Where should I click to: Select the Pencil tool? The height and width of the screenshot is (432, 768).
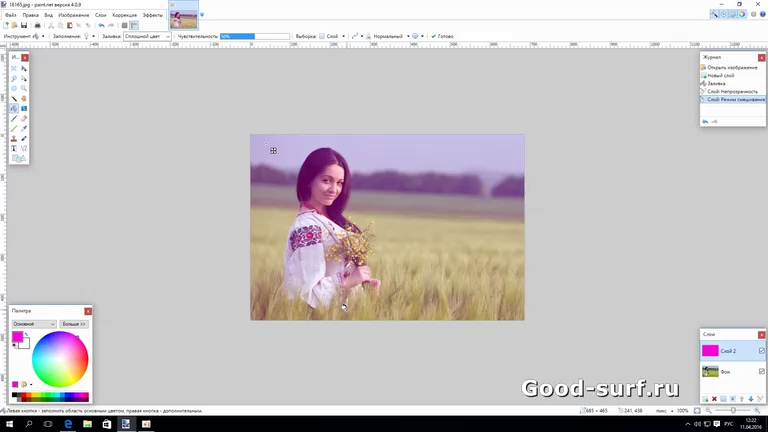14,128
